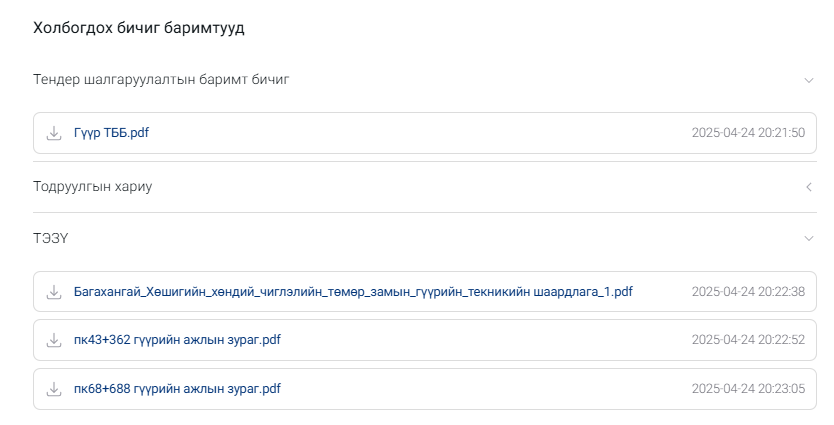
Task: Open пк43+362 гүүрийн ажлын зураг.pdf
Action: (177, 340)
